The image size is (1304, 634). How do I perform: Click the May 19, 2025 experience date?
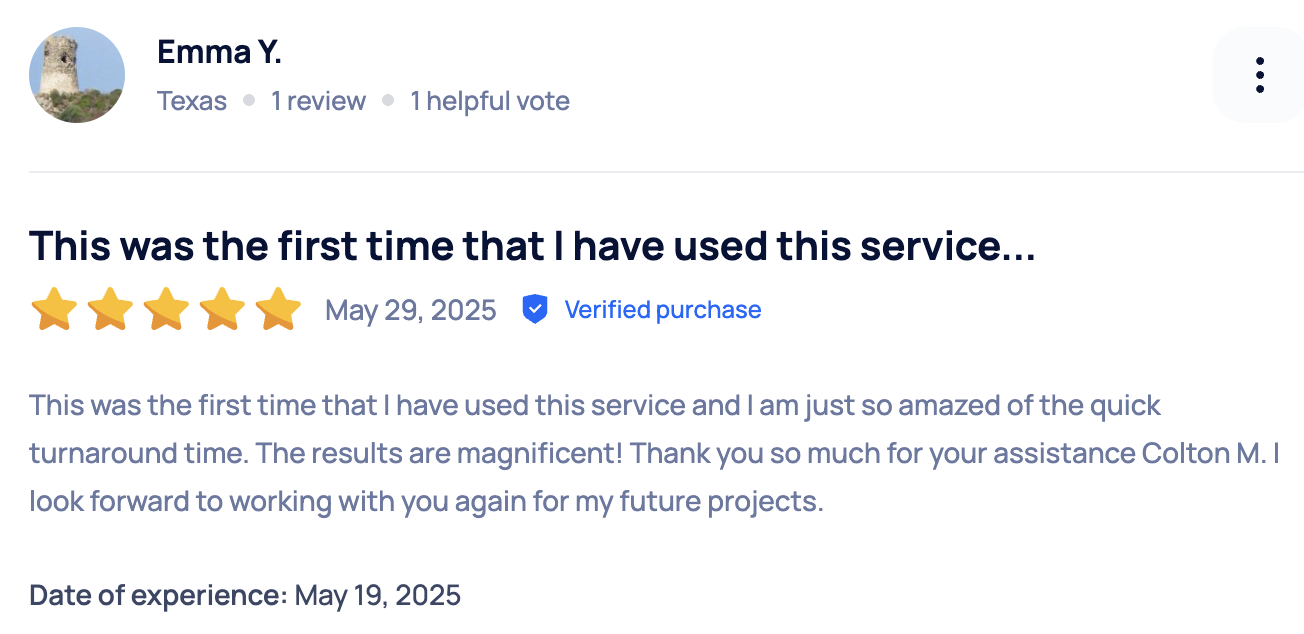(x=378, y=596)
